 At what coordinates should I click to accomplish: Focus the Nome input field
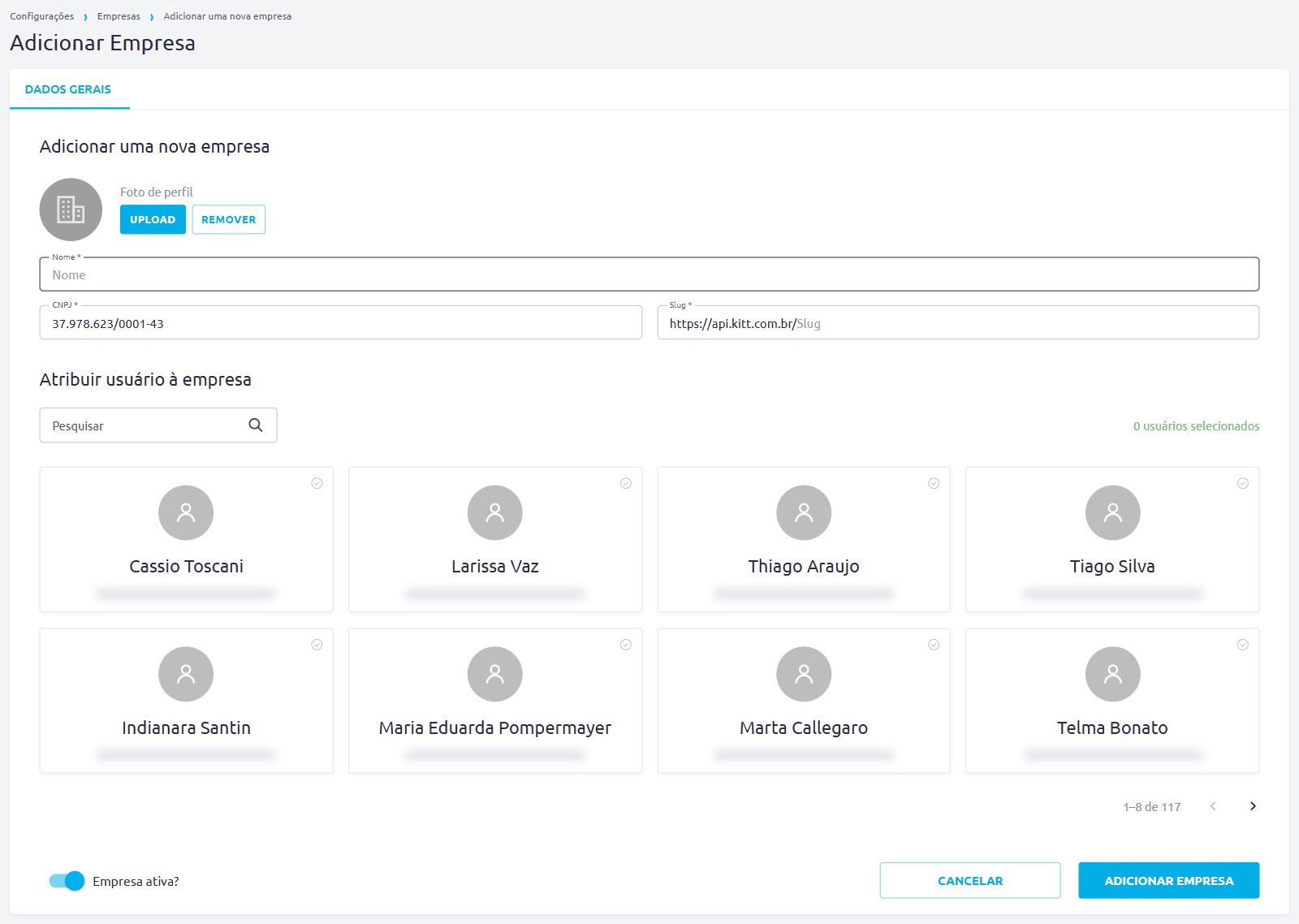click(x=649, y=274)
